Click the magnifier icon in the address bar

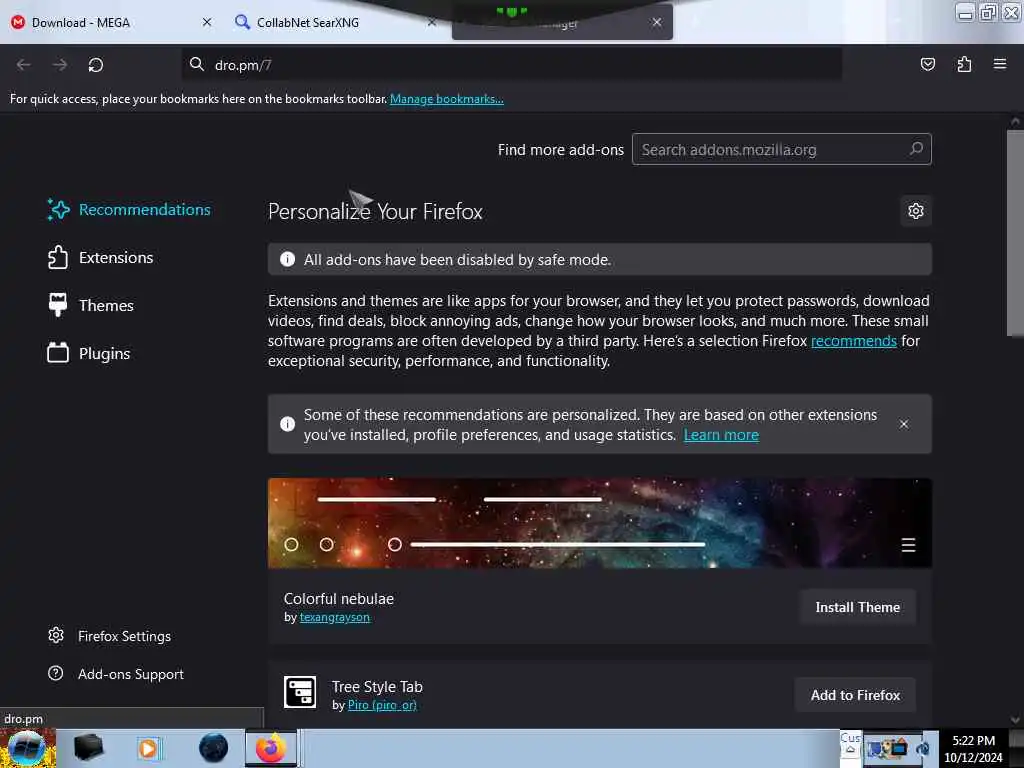tap(197, 64)
